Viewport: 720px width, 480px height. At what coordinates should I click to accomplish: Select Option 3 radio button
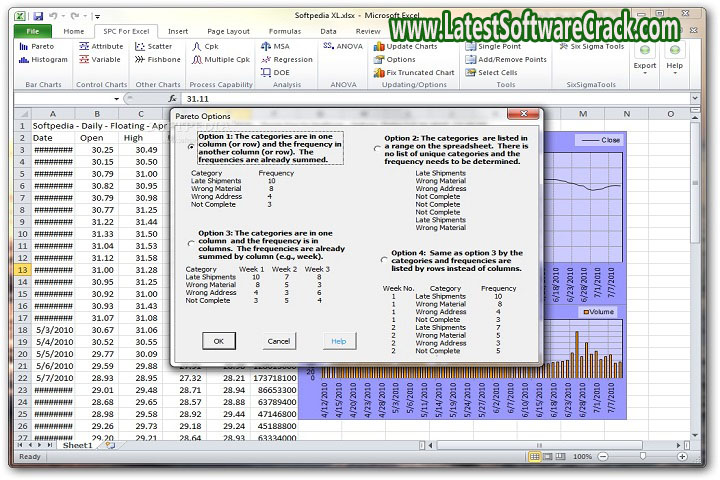191,243
